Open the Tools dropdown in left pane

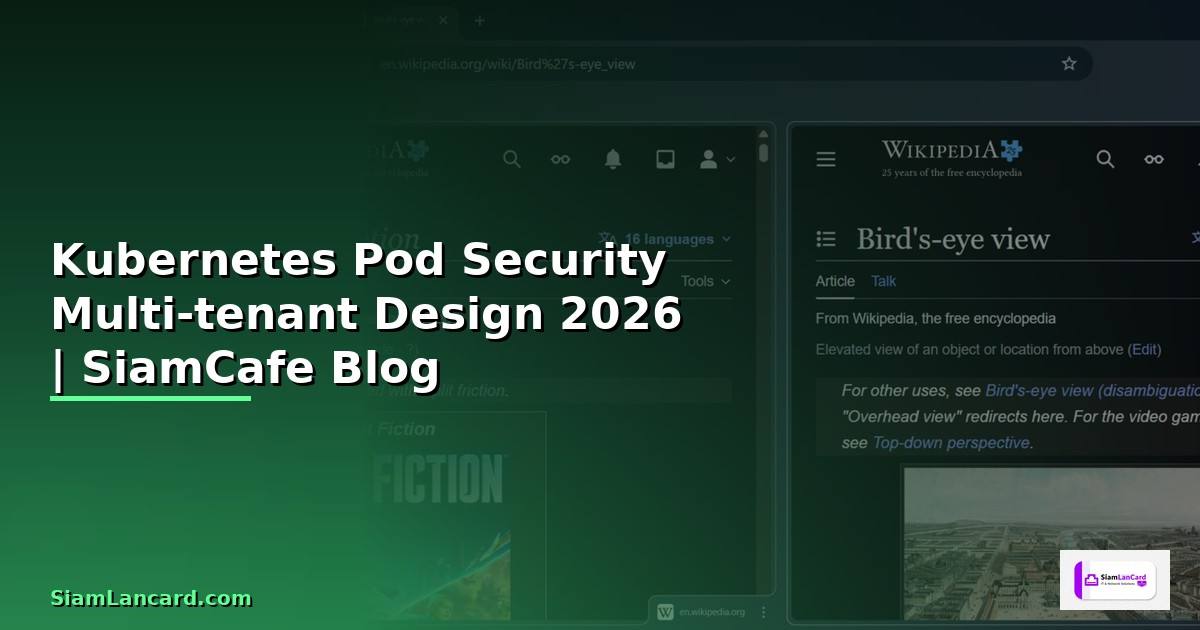(706, 281)
